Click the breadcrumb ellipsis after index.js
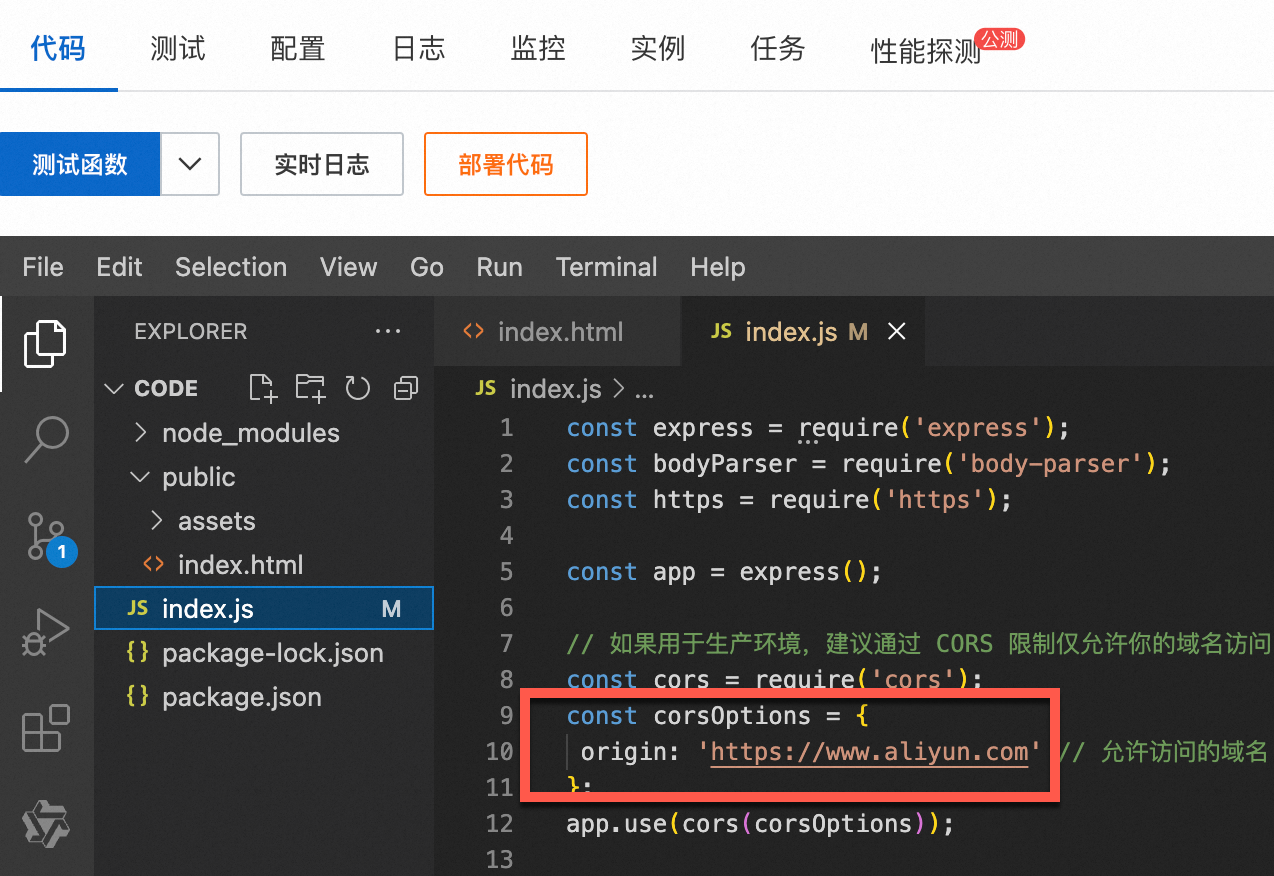Viewport: 1274px width, 876px height. [645, 392]
